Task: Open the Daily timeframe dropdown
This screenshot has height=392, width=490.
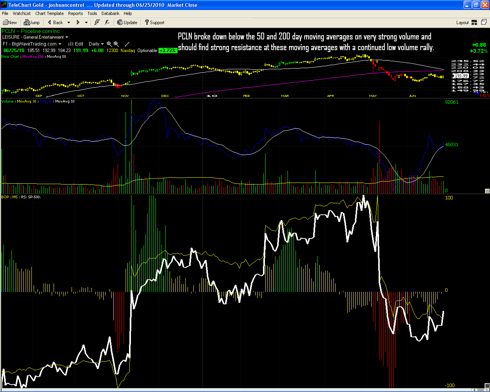Action: (x=96, y=44)
